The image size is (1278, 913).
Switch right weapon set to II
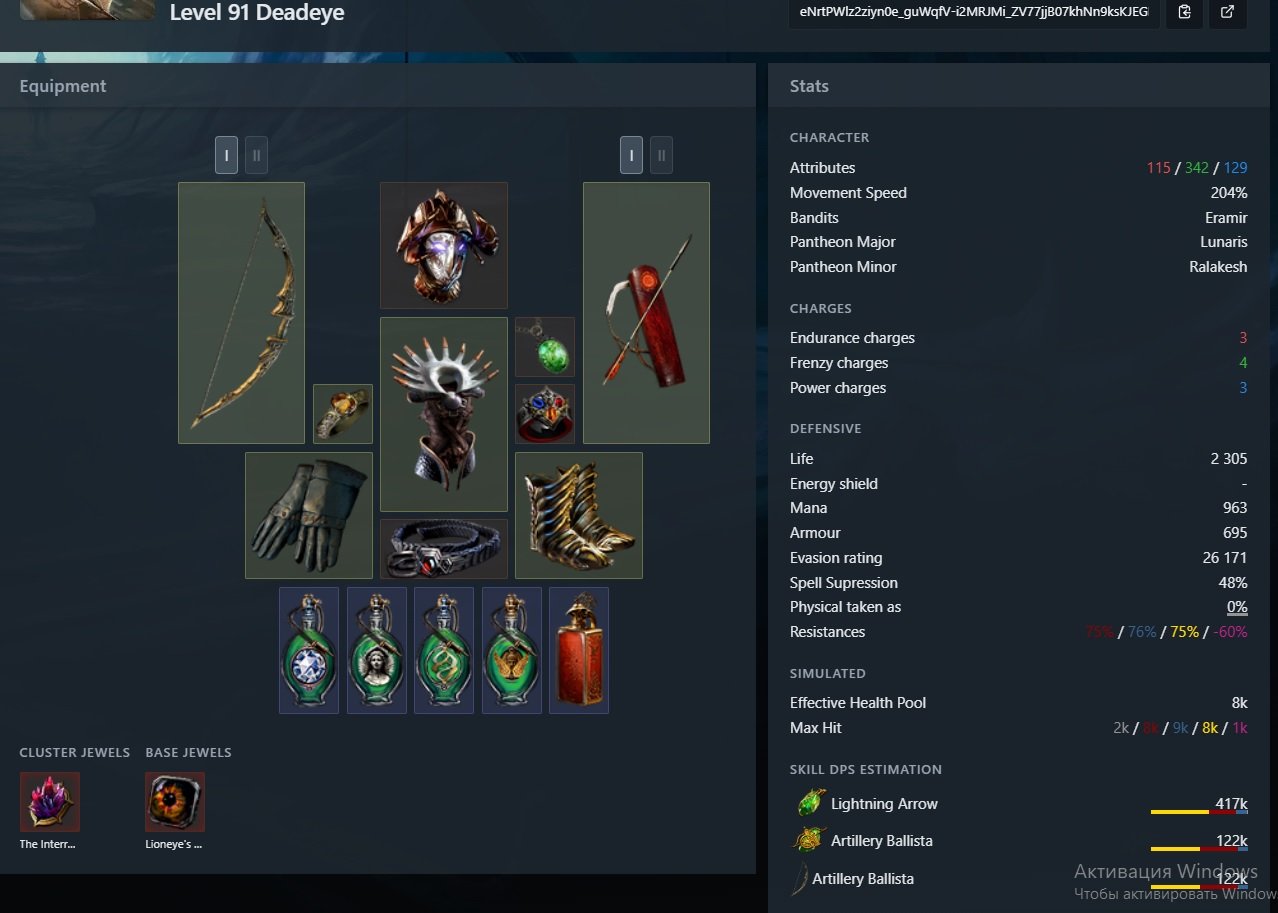point(661,155)
